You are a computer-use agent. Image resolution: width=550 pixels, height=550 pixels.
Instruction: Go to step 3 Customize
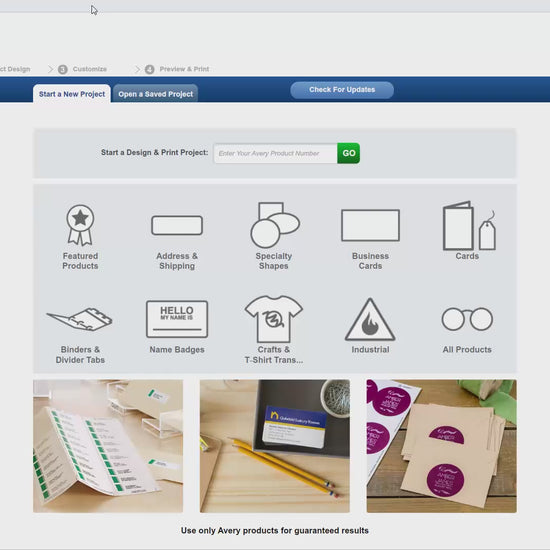[x=82, y=69]
